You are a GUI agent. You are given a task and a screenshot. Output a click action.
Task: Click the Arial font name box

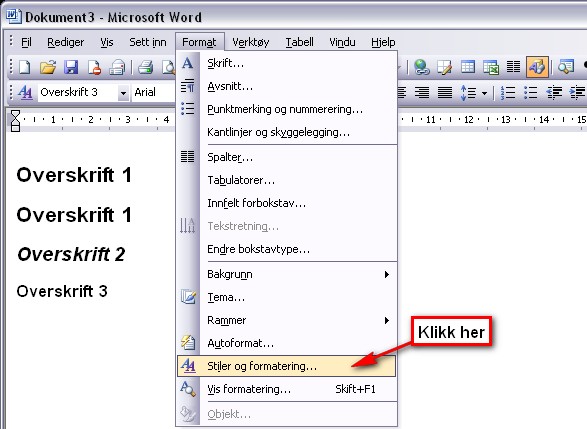point(153,92)
